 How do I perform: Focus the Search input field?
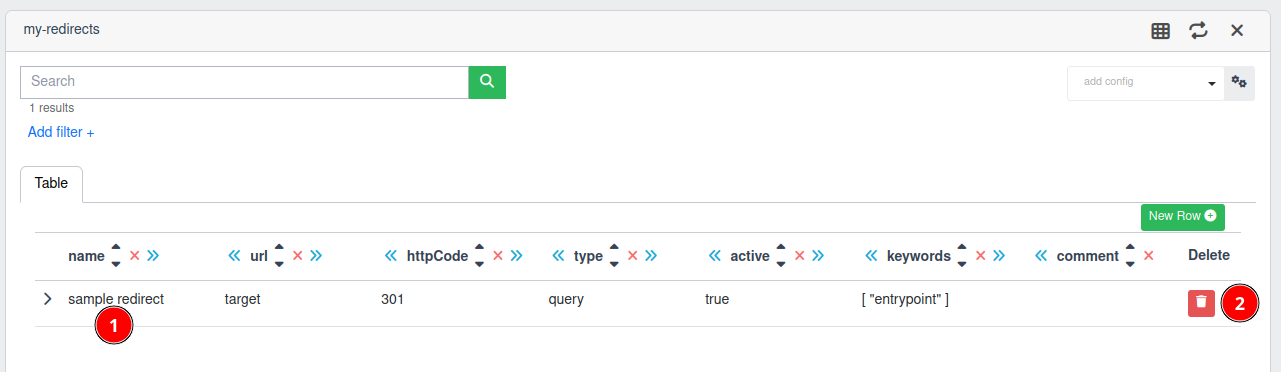tap(244, 82)
